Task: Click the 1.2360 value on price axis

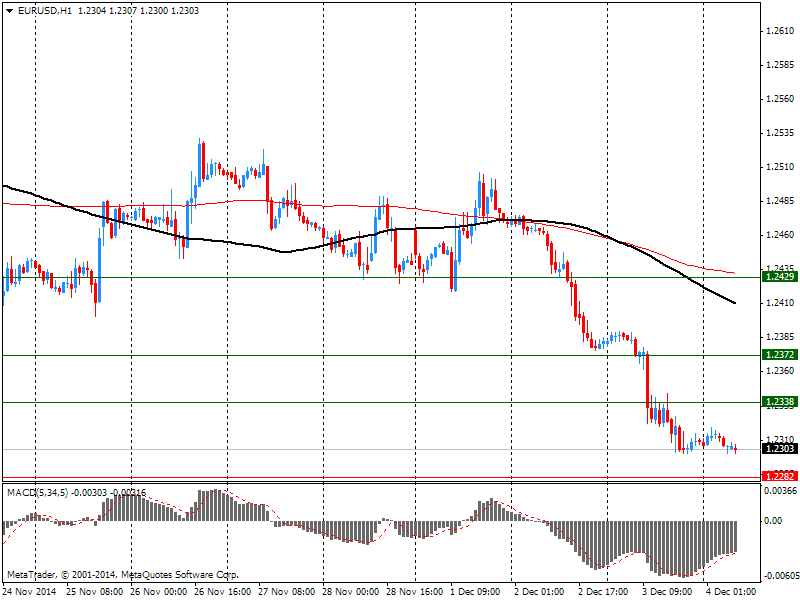Action: (780, 371)
